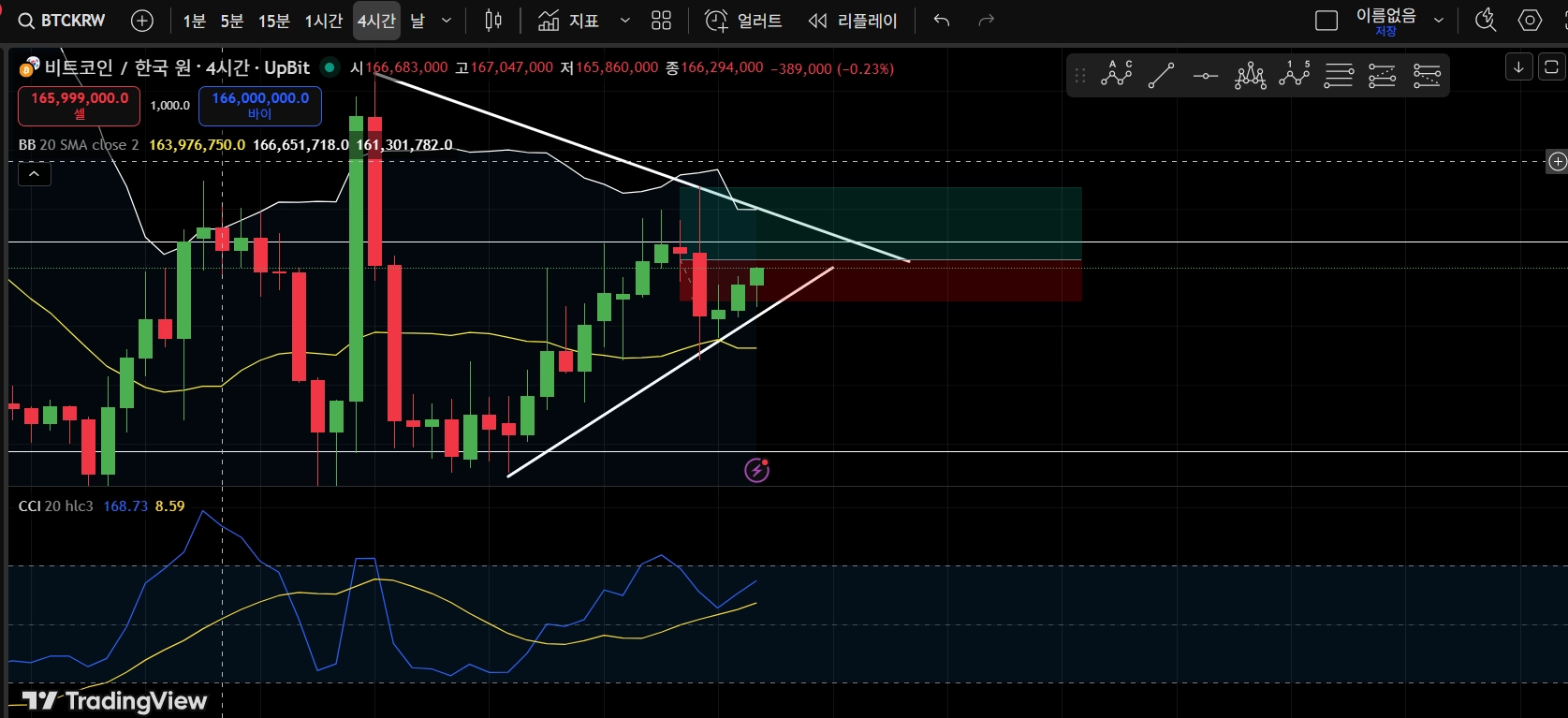
Task: Click the low price value 165,860,000
Action: [617, 68]
